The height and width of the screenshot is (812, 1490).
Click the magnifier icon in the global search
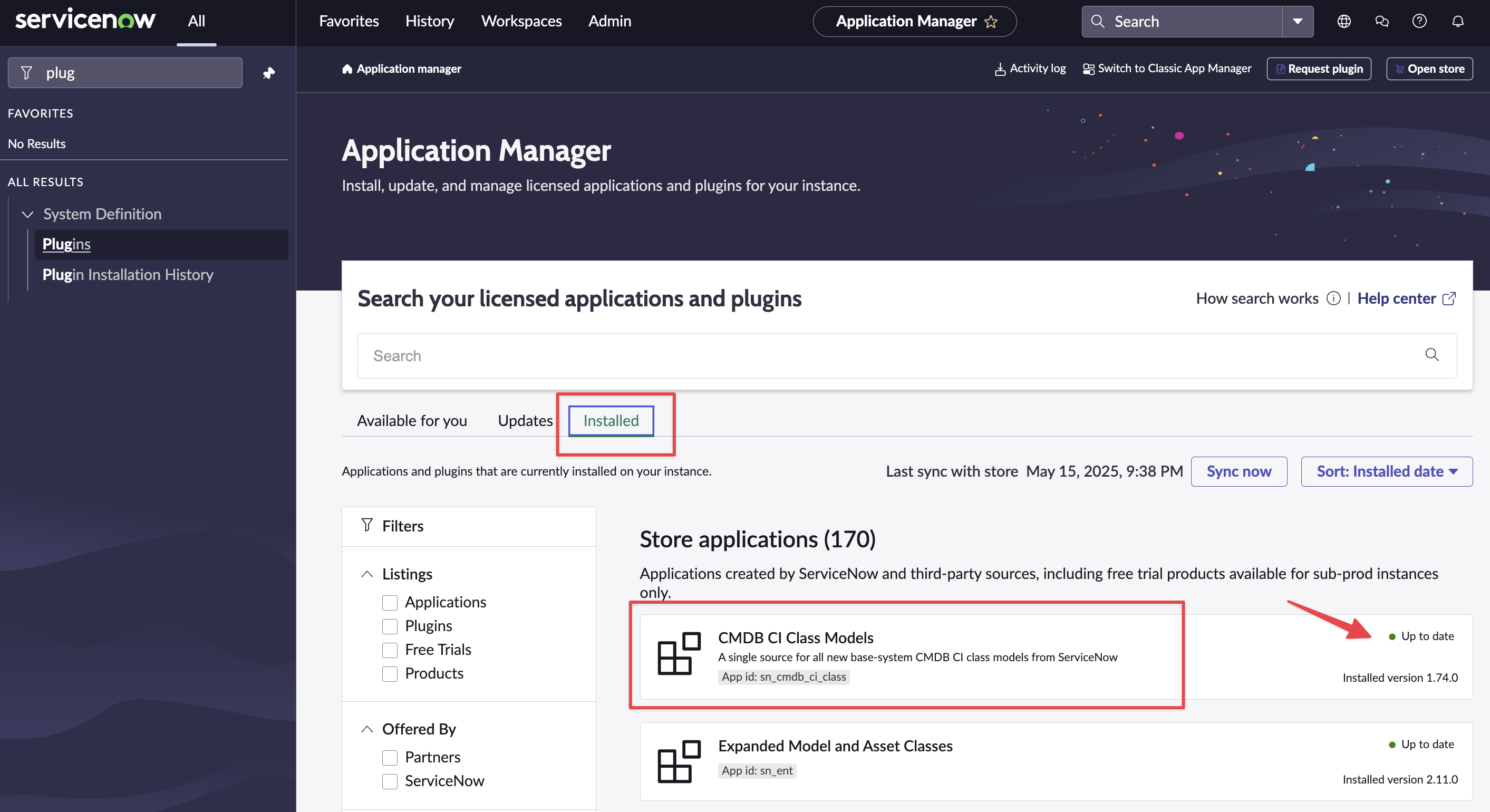coord(1097,22)
